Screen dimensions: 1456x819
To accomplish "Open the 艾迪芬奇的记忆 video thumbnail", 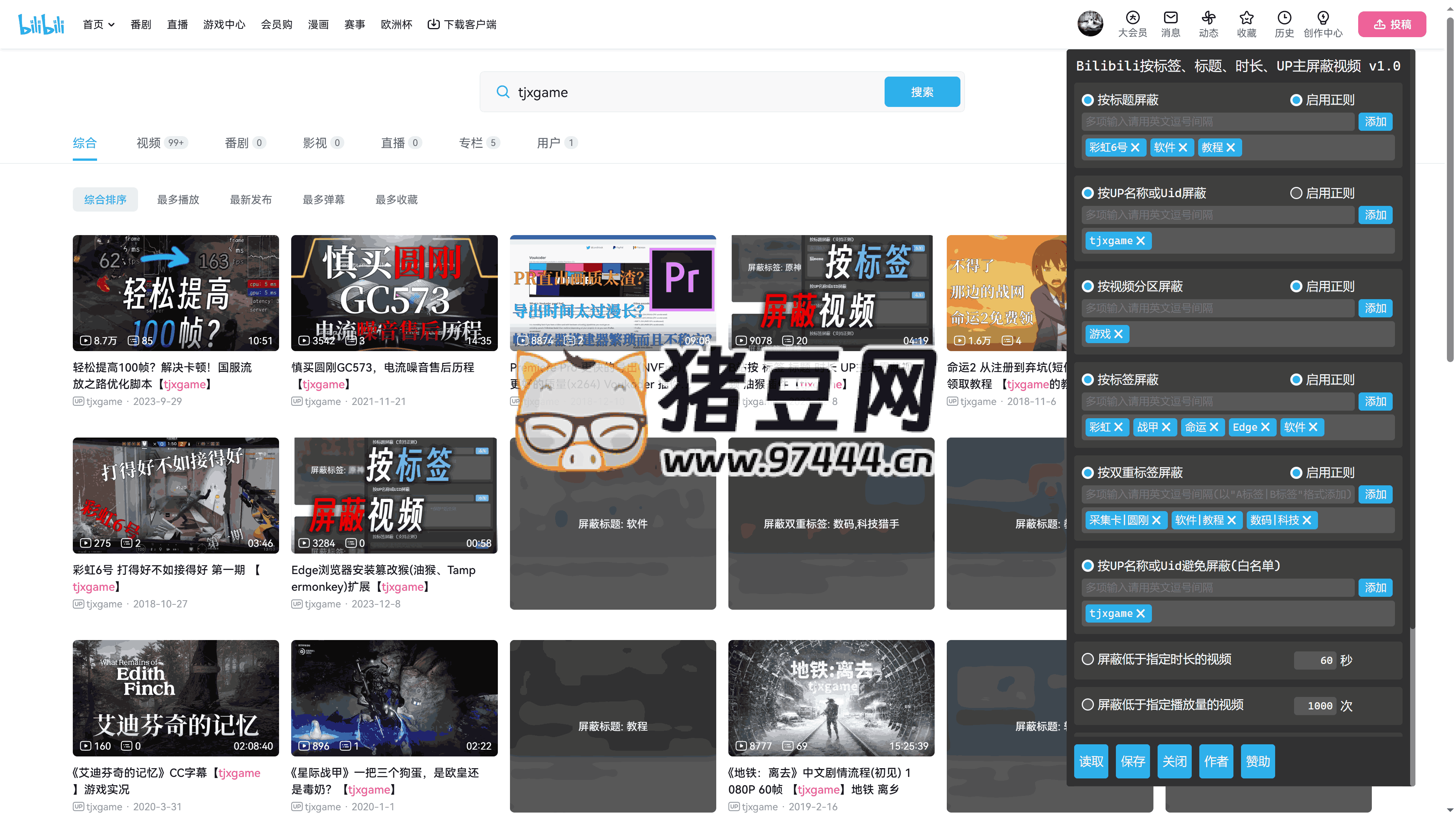I will pos(175,698).
